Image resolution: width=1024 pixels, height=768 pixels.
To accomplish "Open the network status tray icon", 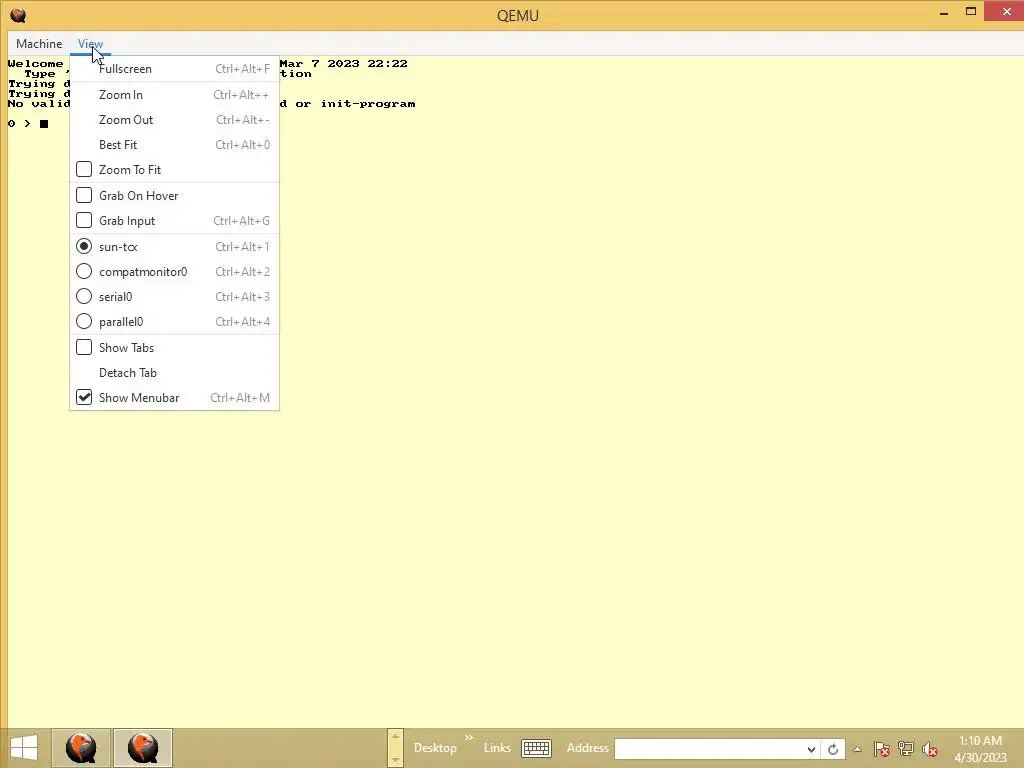I will point(906,749).
